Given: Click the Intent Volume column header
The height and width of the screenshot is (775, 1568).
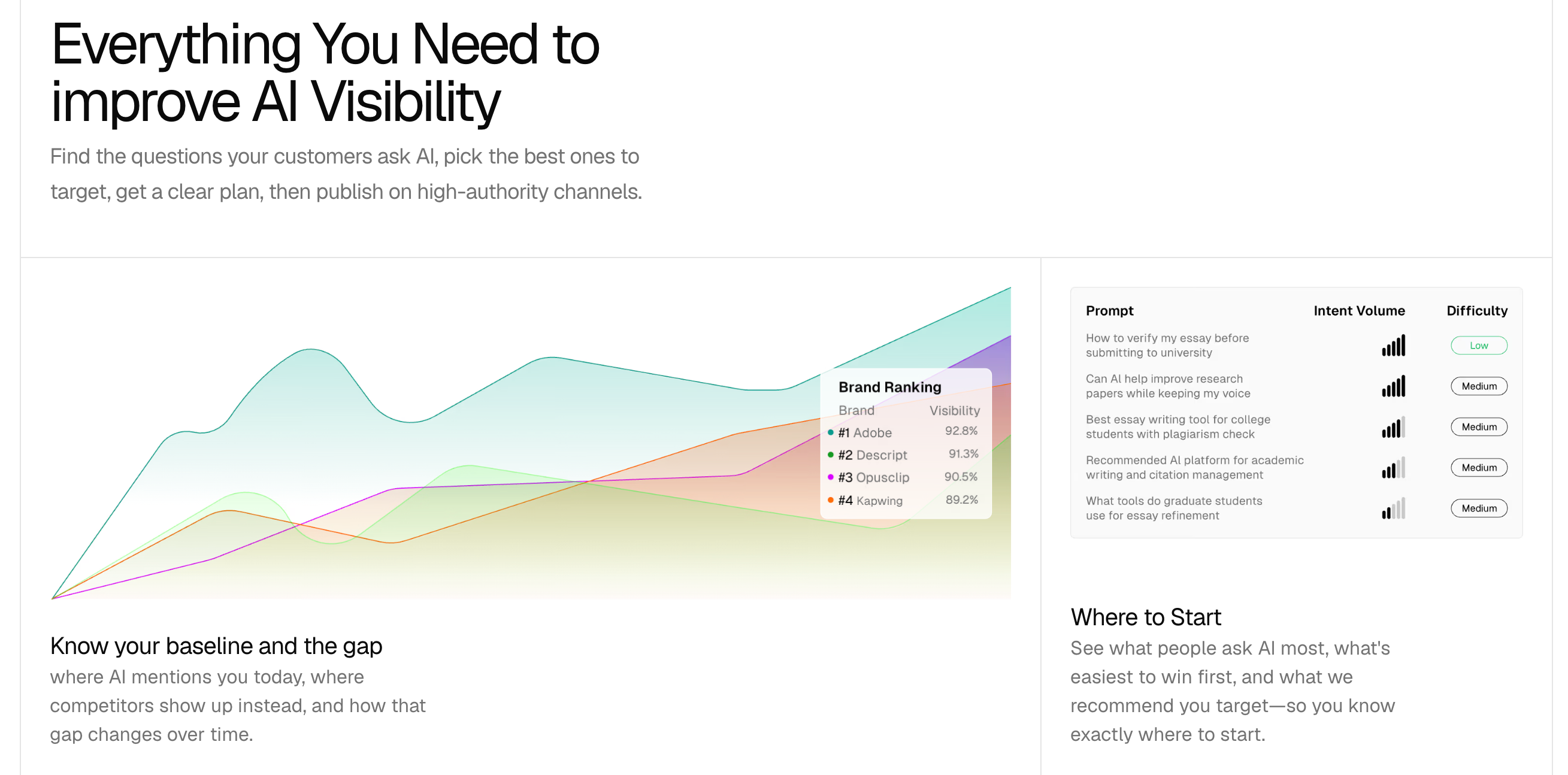Looking at the screenshot, I should pos(1358,311).
